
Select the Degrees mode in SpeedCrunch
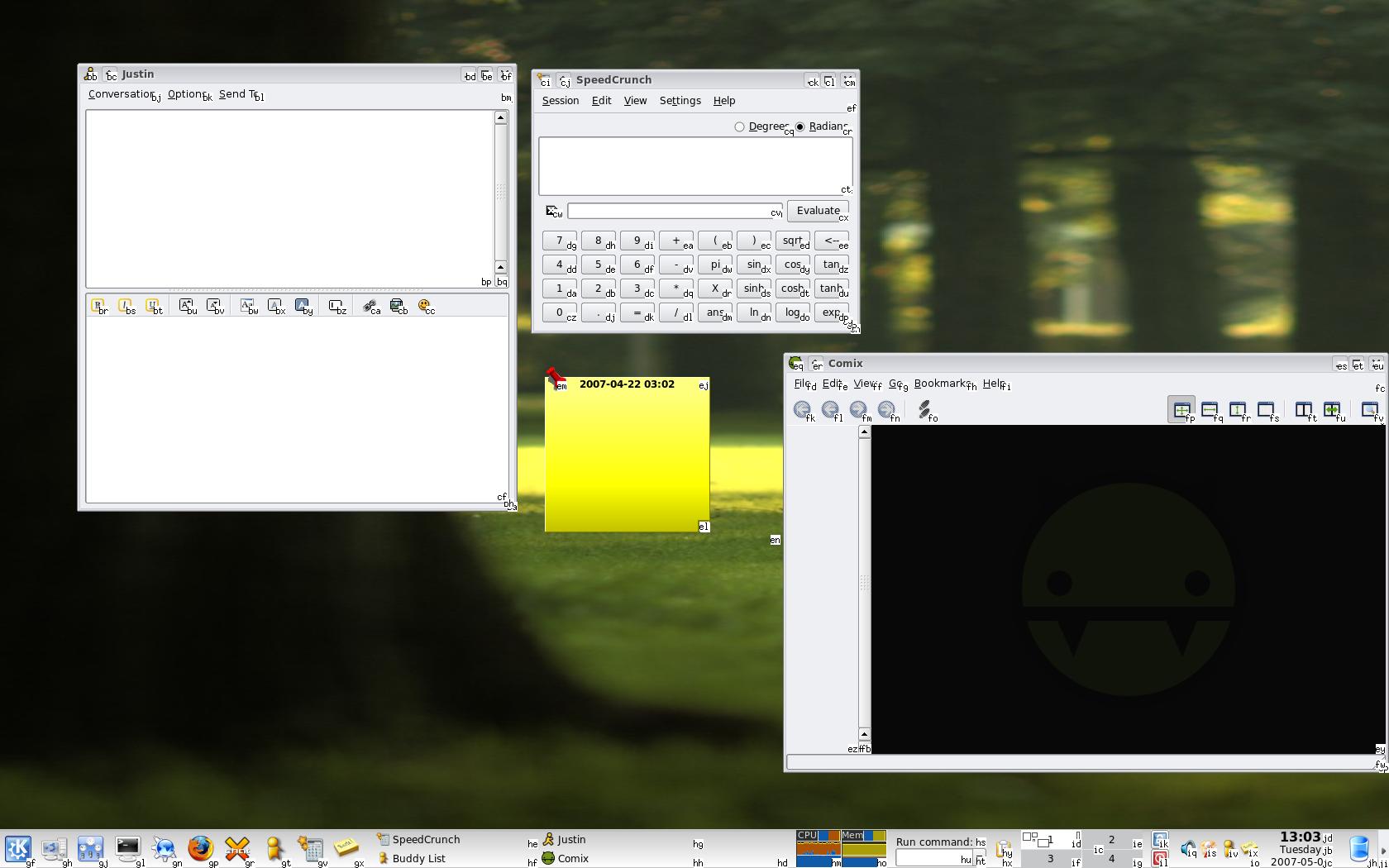739,126
